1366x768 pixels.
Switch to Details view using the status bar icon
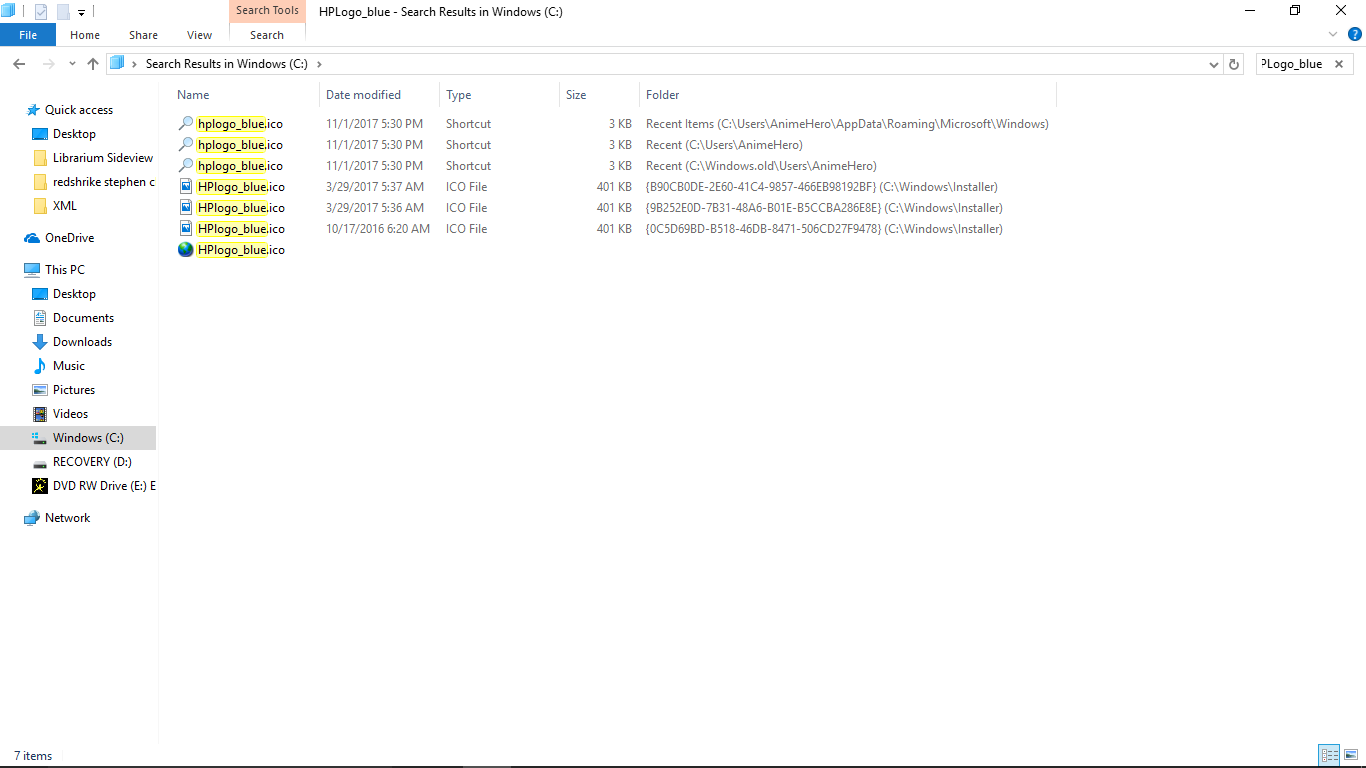1329,756
